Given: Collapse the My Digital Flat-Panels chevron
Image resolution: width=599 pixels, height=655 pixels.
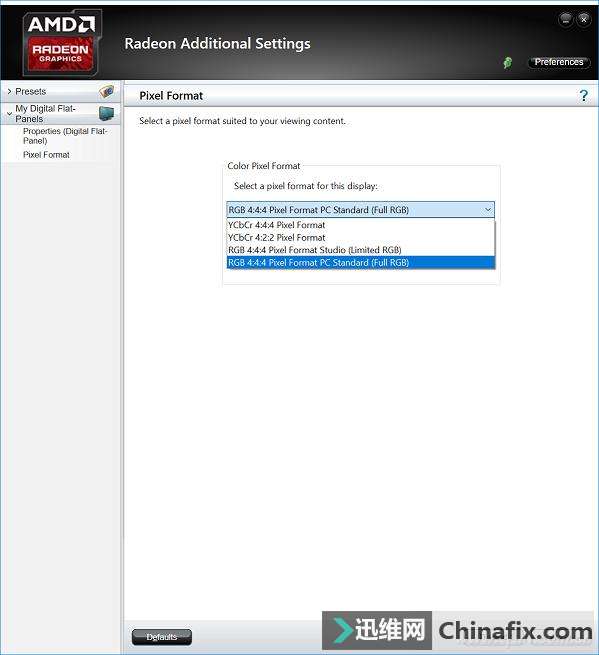Looking at the screenshot, I should click(x=9, y=114).
